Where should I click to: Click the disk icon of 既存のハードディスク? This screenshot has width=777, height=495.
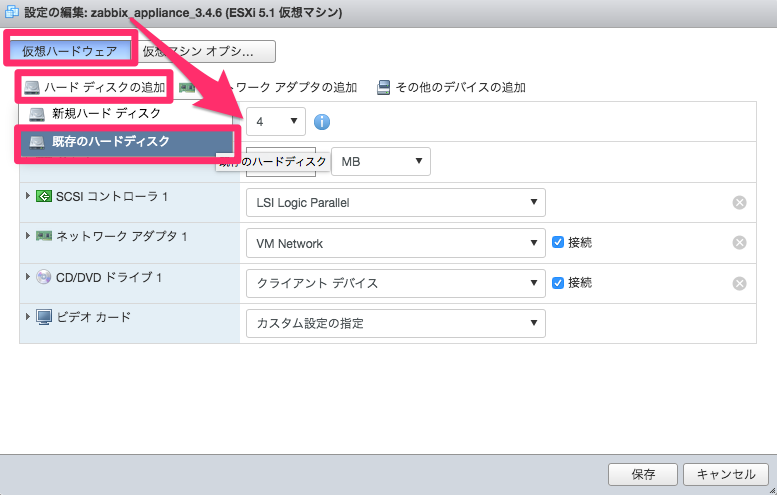pos(37,142)
